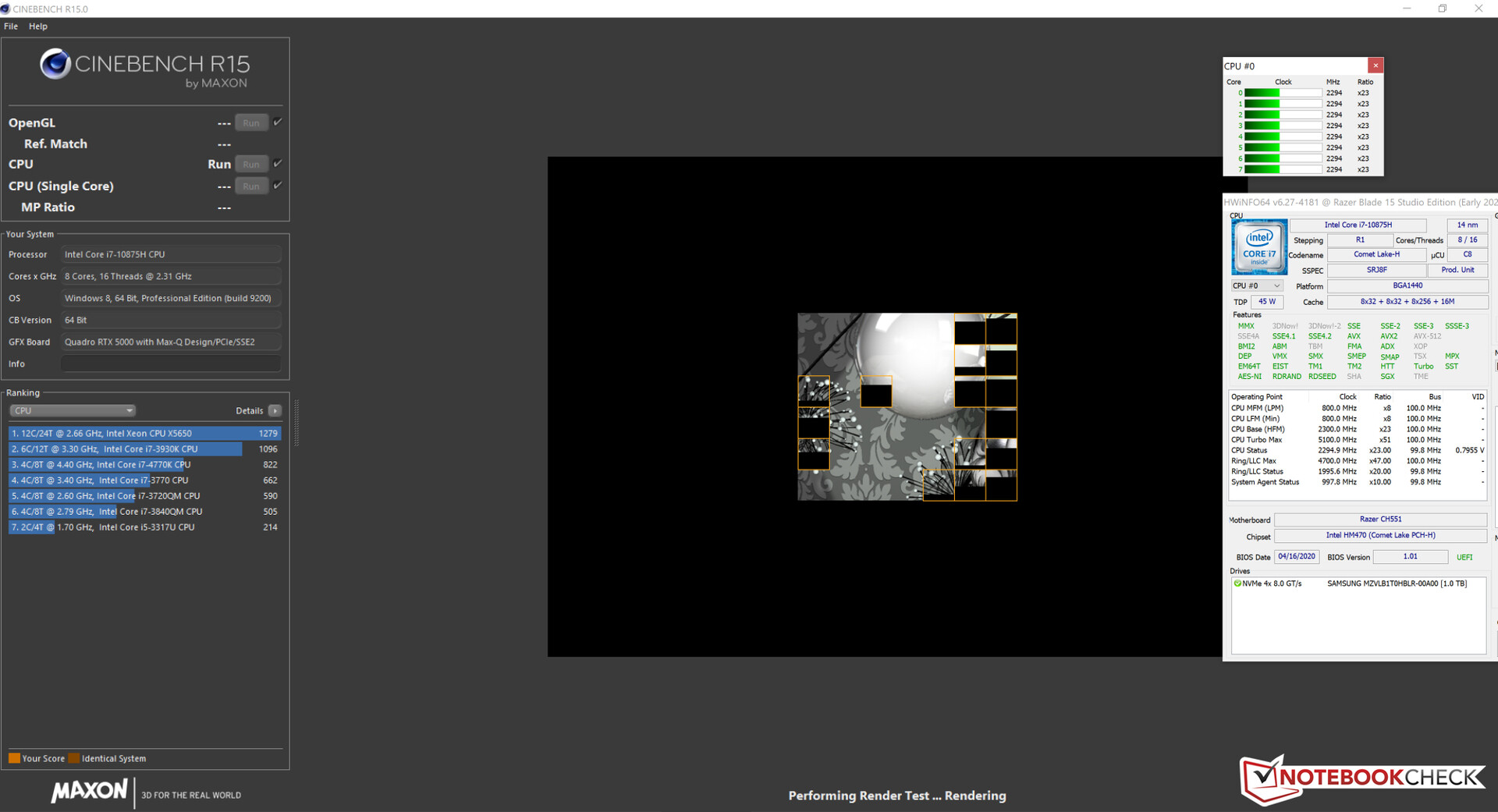Select ranking row Intel Core i7-3840QM CPU
The image size is (1498, 812).
[145, 512]
